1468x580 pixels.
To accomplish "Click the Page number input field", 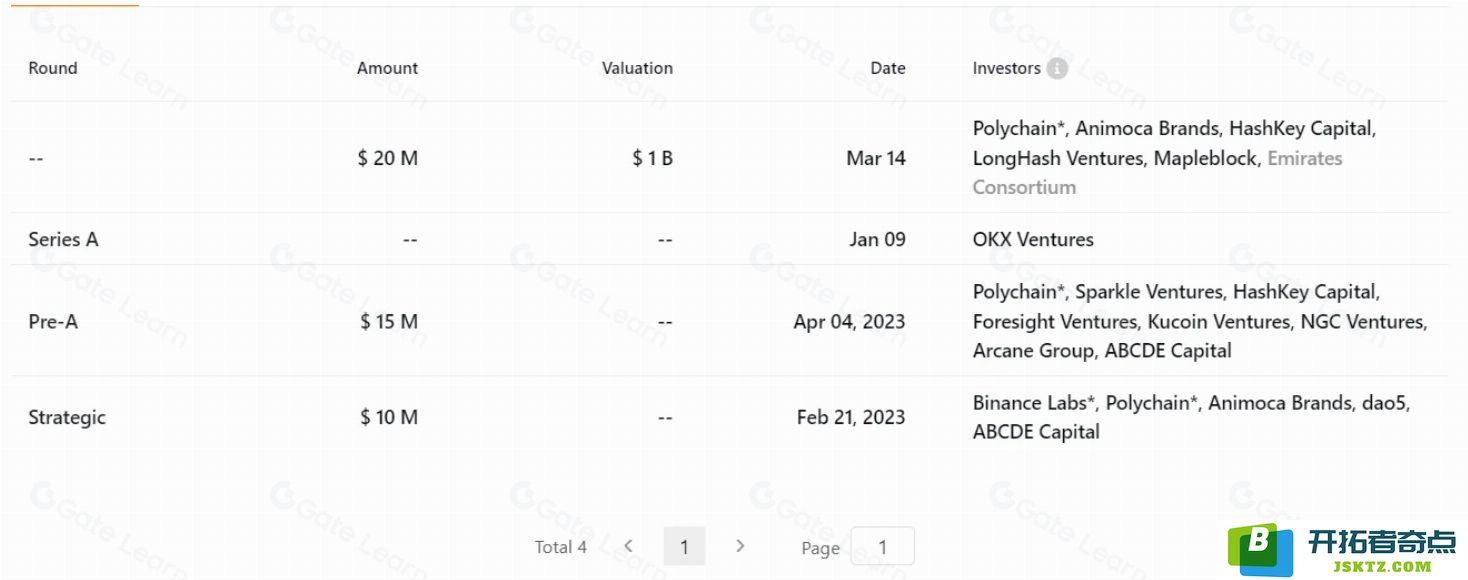I will point(883,547).
